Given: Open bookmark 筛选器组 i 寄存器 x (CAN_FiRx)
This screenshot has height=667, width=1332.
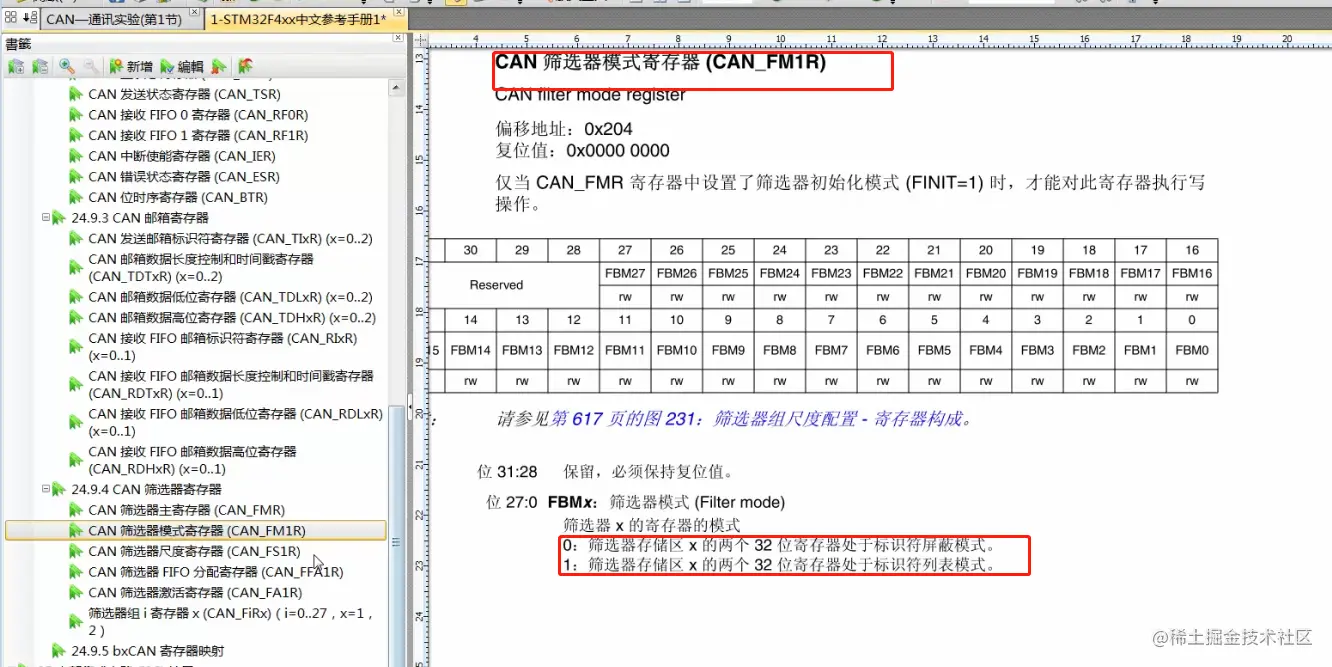Looking at the screenshot, I should click(231, 622).
